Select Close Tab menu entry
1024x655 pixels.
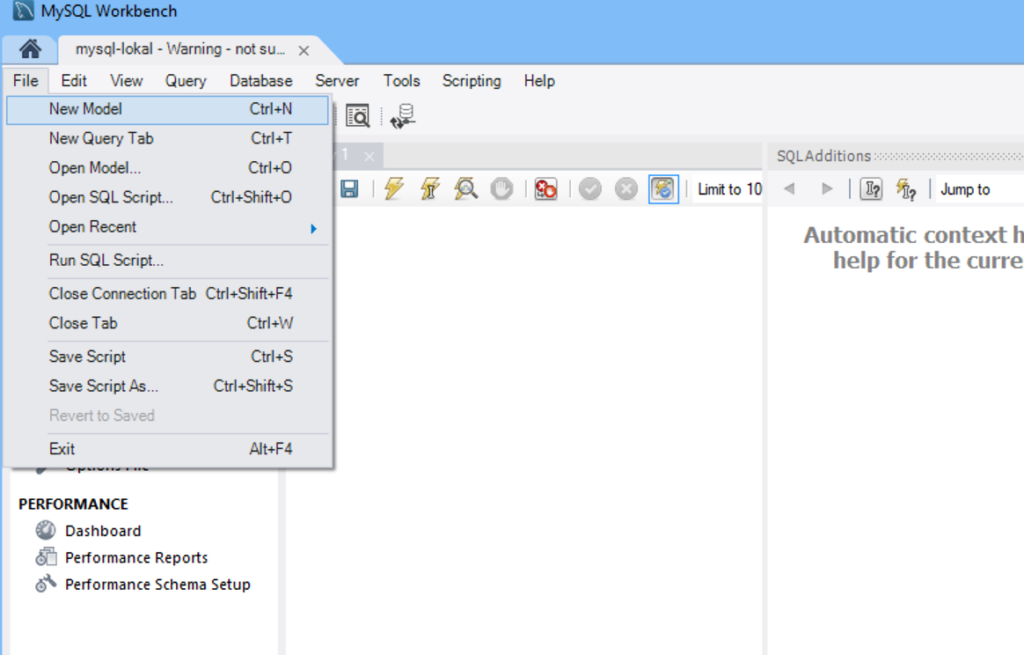point(168,323)
